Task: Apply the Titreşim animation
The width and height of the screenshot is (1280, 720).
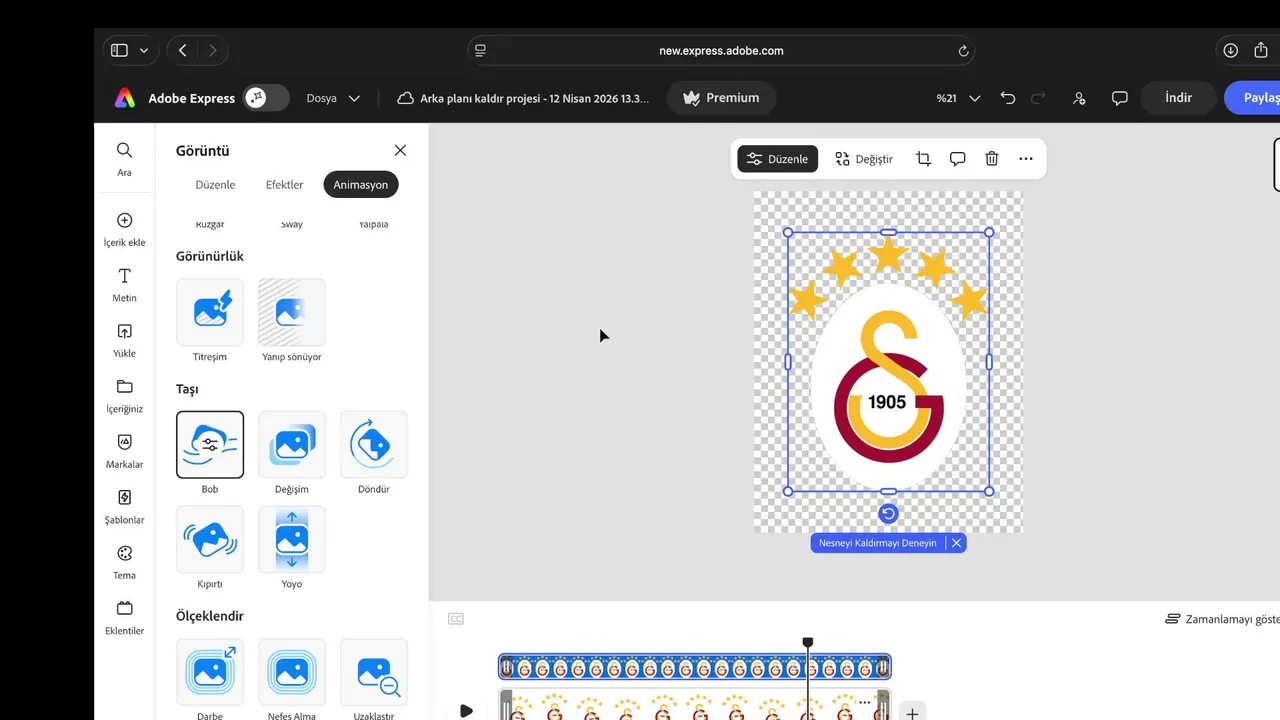Action: tap(210, 312)
